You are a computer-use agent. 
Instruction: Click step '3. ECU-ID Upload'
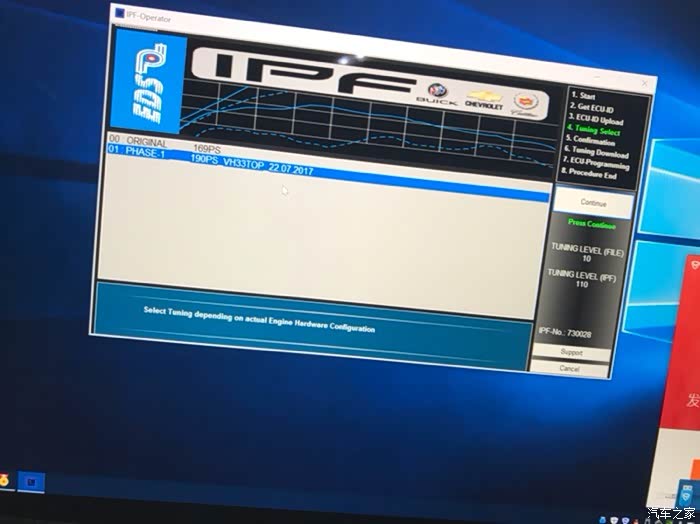coord(596,119)
